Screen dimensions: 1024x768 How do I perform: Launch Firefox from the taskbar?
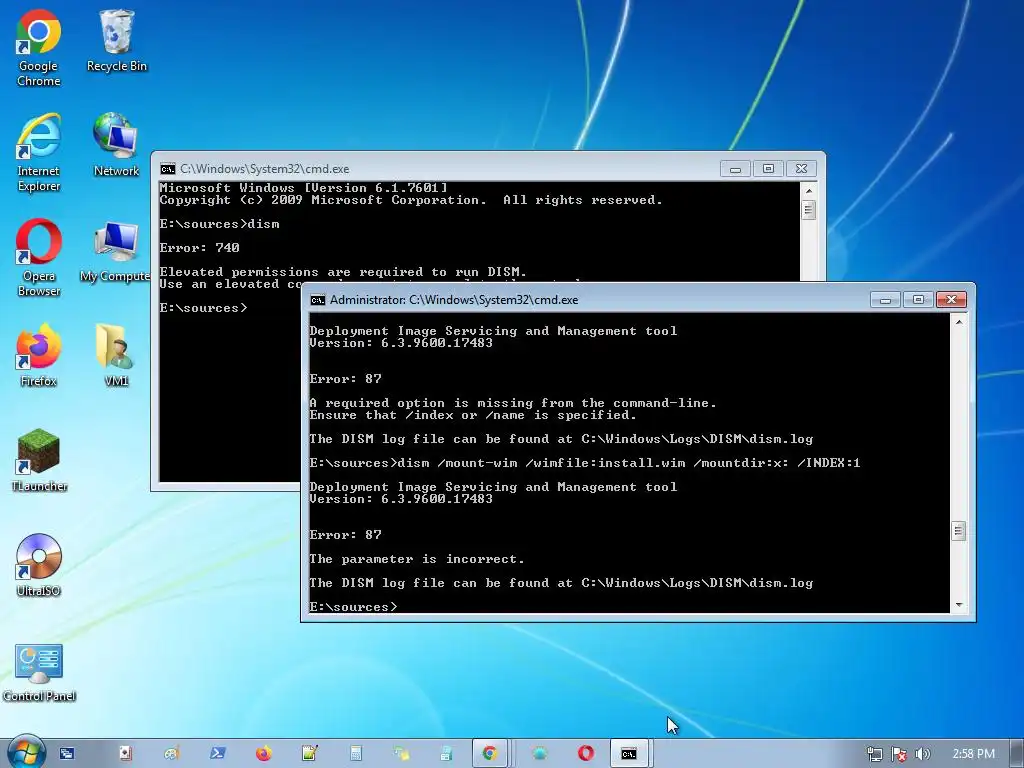coord(263,754)
